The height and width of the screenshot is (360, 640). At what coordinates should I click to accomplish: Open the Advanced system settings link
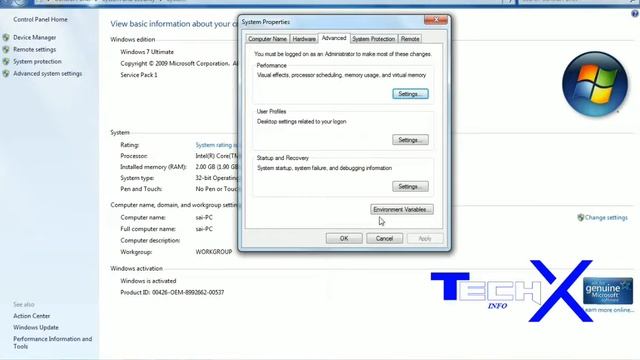tap(48, 73)
